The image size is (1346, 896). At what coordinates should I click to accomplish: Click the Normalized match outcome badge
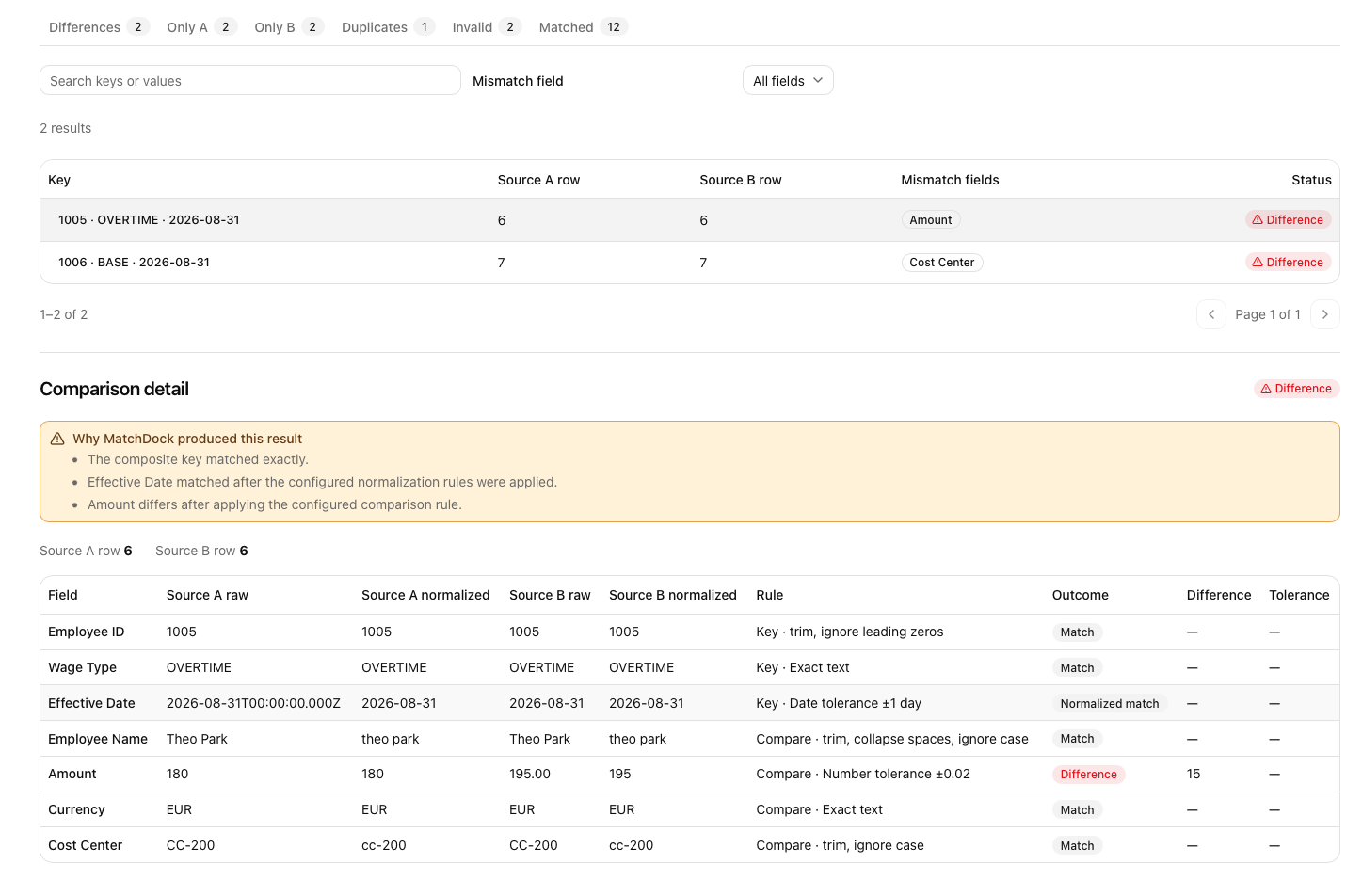(x=1110, y=704)
